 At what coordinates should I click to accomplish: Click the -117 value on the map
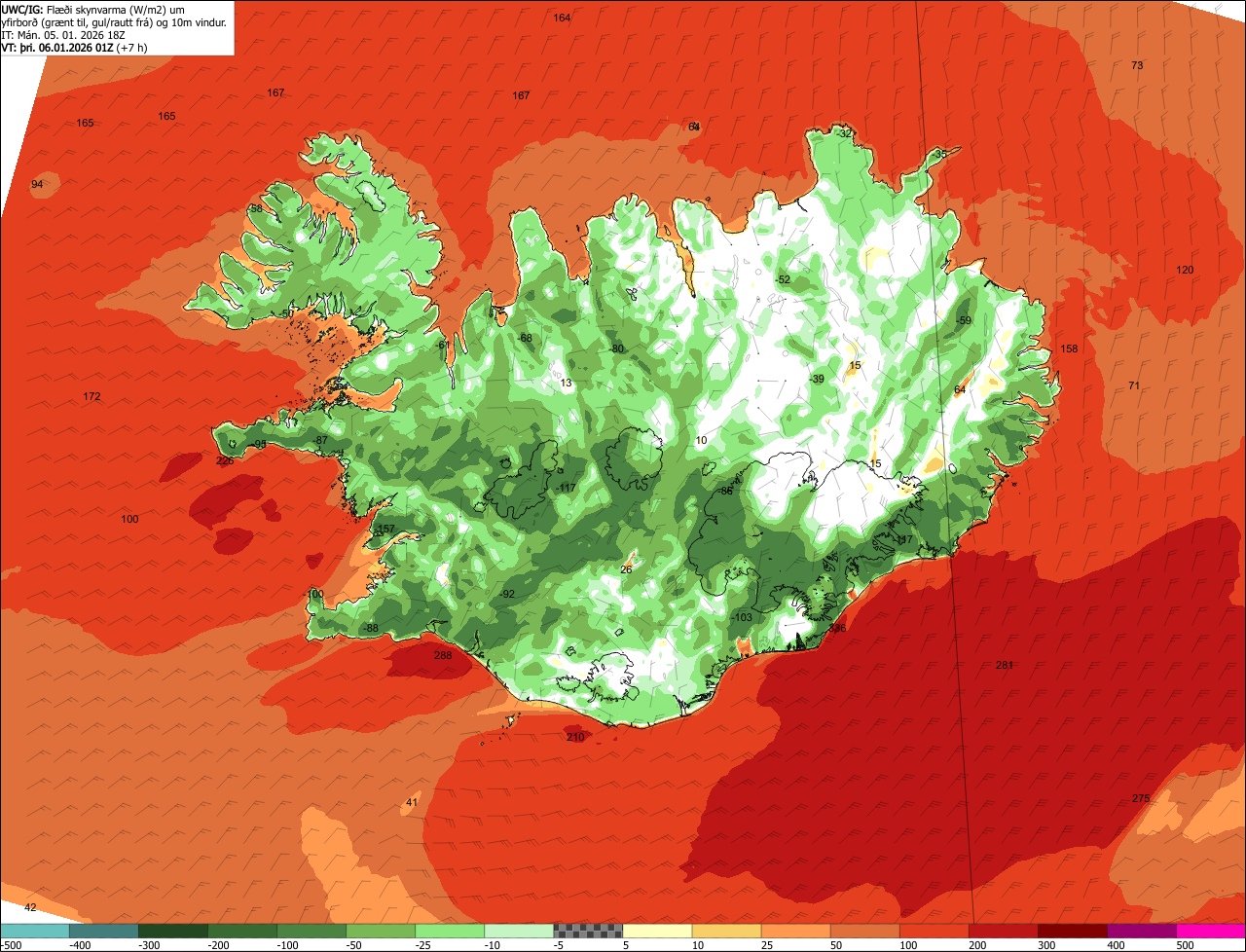[567, 488]
